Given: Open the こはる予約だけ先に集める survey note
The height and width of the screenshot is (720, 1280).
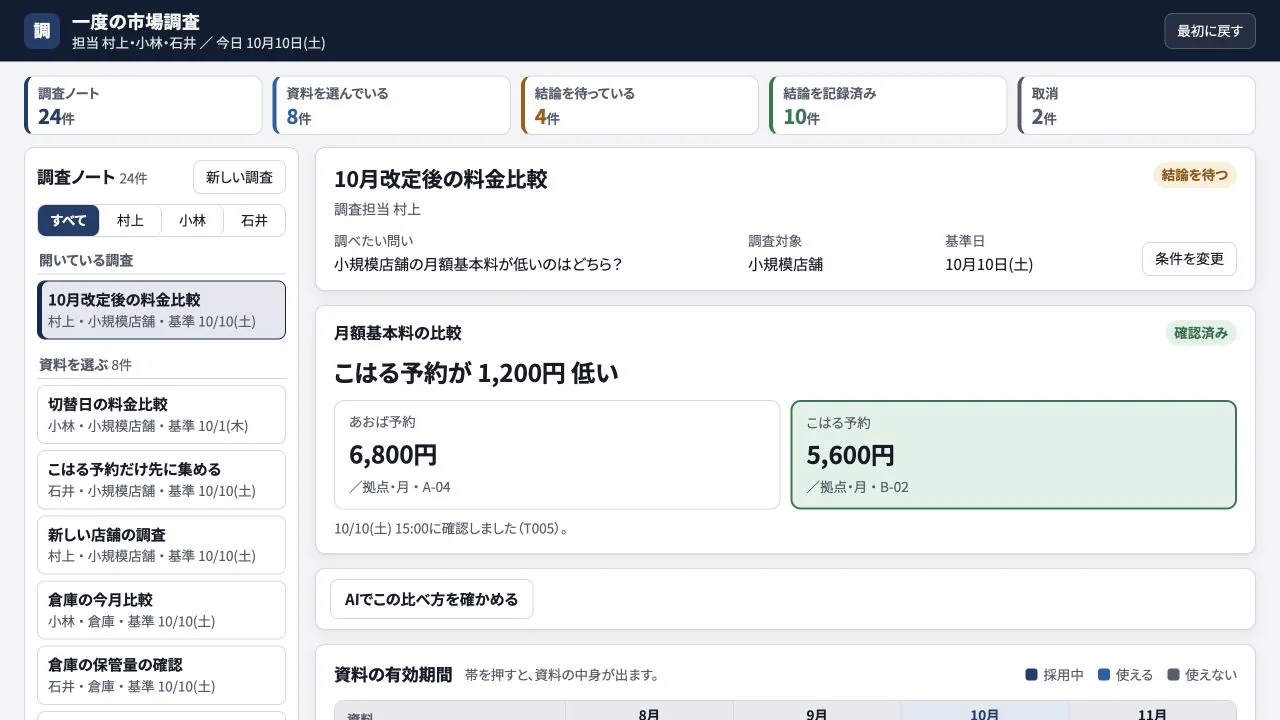Looking at the screenshot, I should coord(161,480).
